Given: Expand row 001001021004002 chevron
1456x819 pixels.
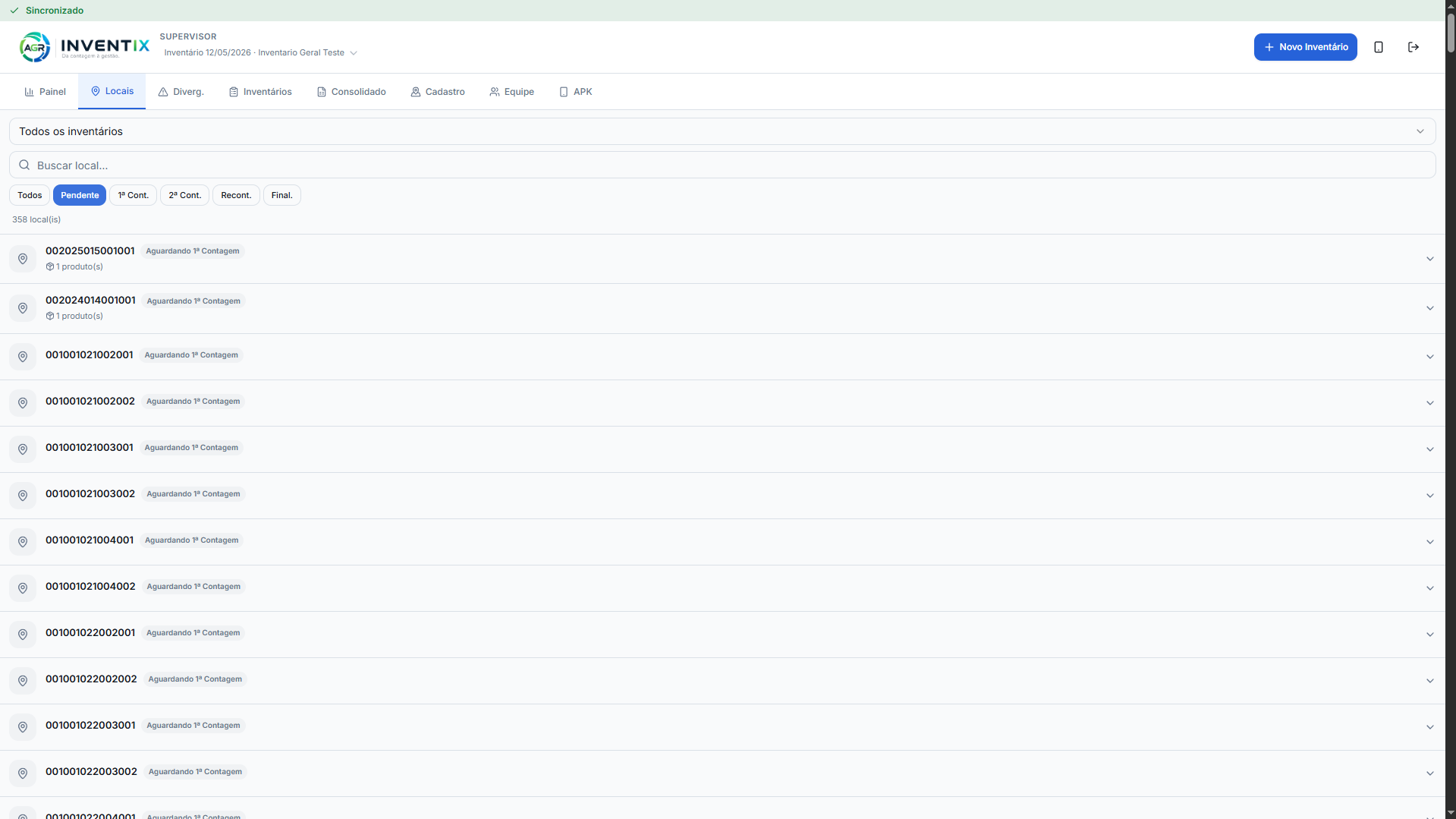Looking at the screenshot, I should 1429,588.
